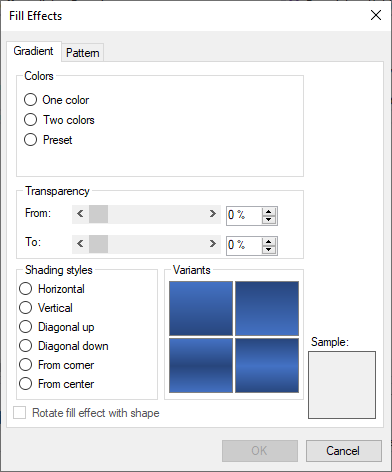Screen dimensions: 392x472
Task: Open the Gradient tab
Action: [34, 51]
